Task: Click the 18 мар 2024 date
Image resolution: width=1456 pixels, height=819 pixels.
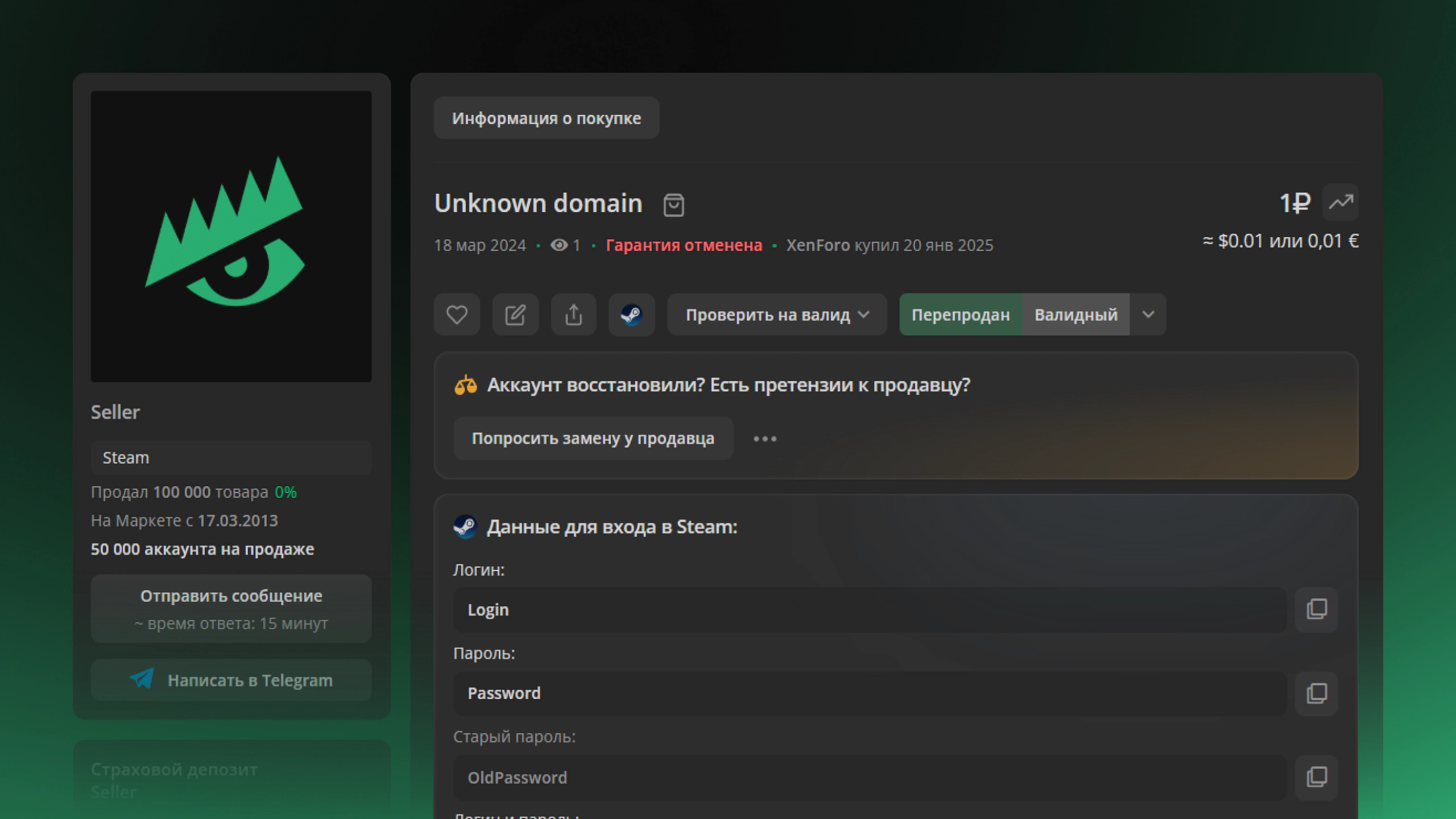Action: click(x=480, y=245)
